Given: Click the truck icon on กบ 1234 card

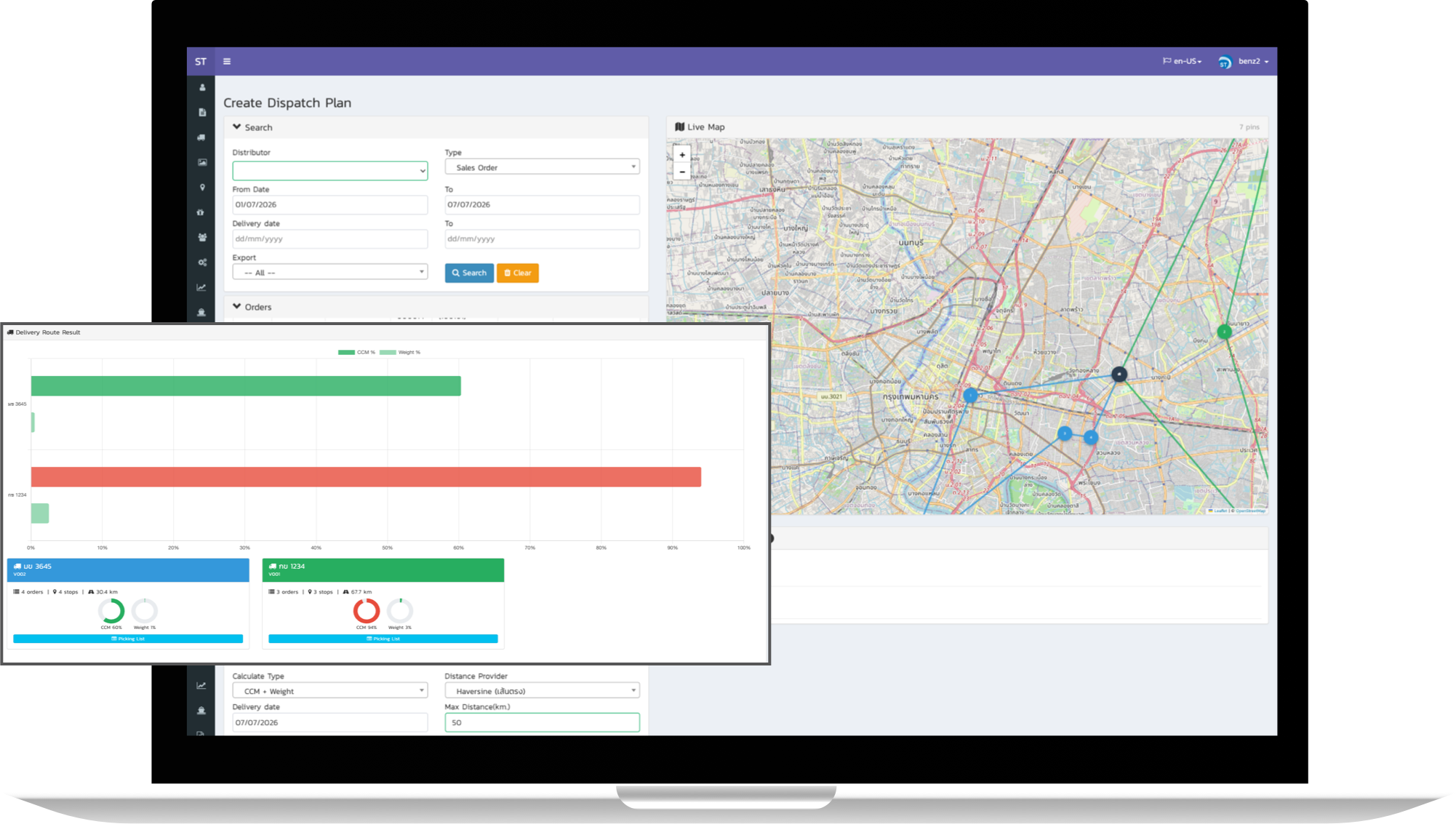Looking at the screenshot, I should pyautogui.click(x=273, y=566).
